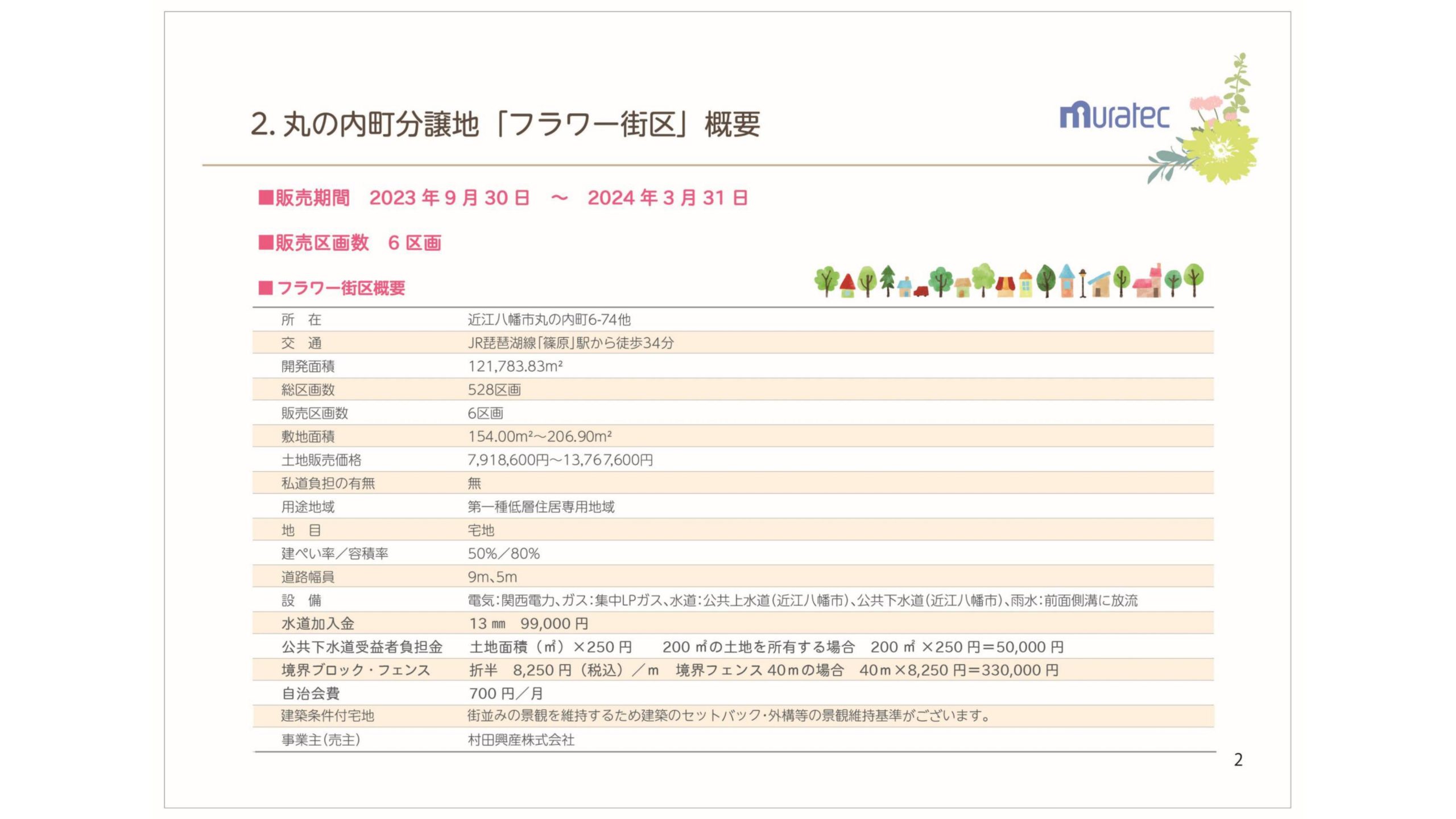Click the 境界ブロック・フェンス row label

[x=355, y=670]
